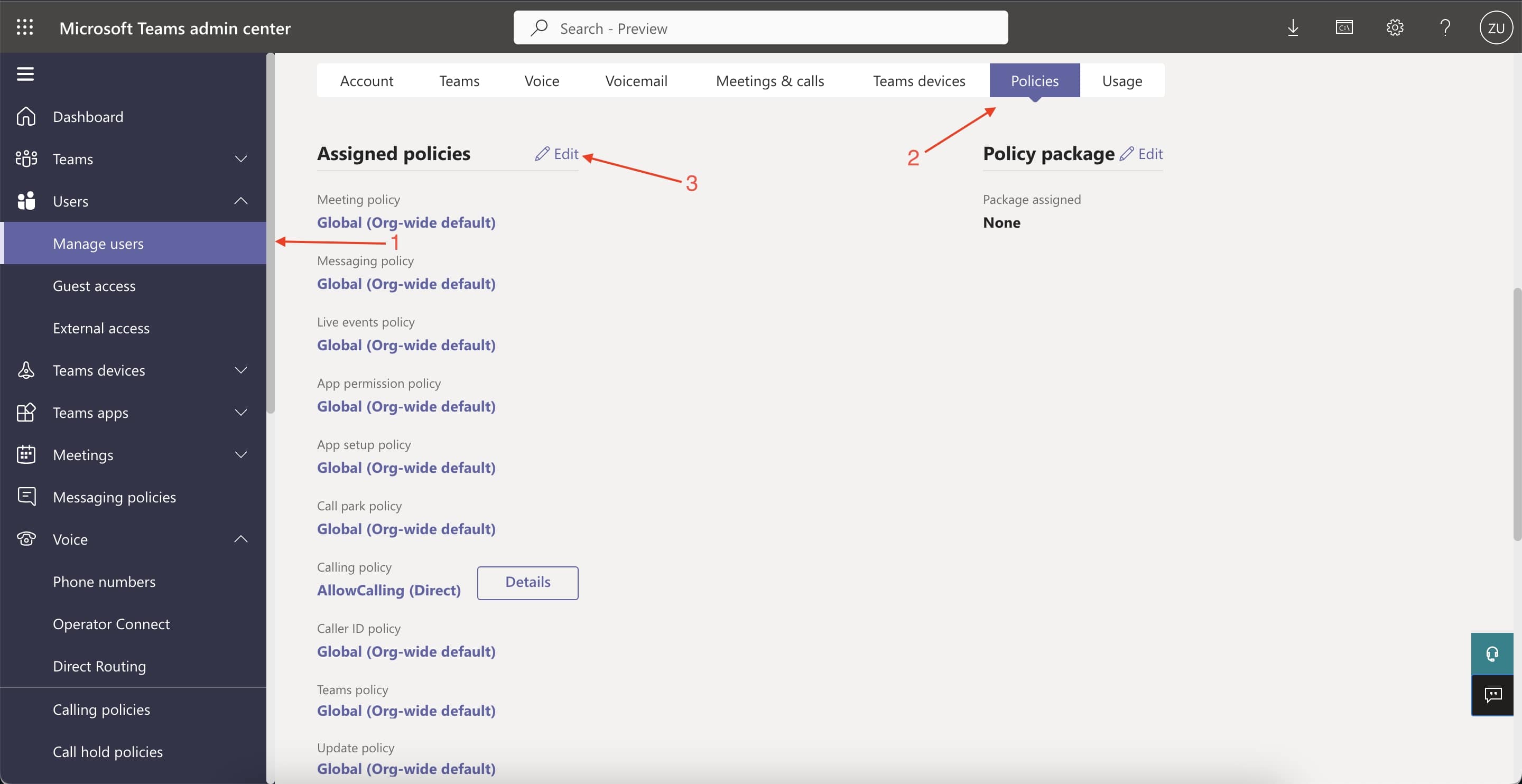Expand the Meetings section in sidebar
The width and height of the screenshot is (1522, 784).
pos(240,454)
